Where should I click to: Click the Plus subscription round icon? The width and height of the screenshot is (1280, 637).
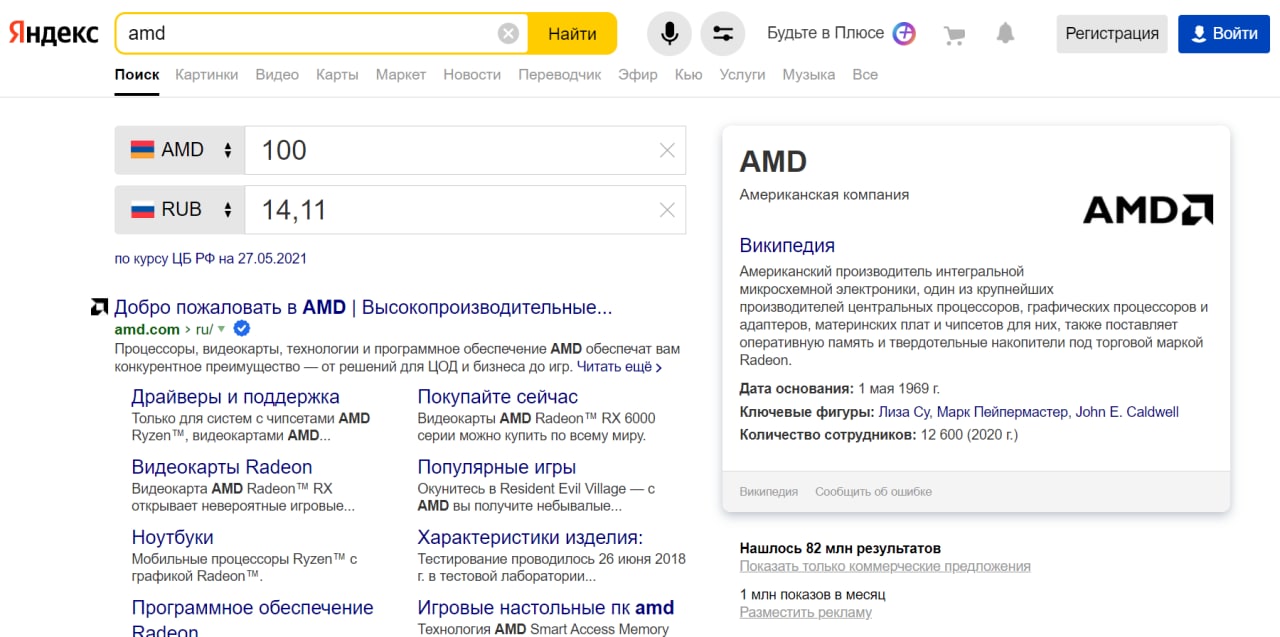[x=904, y=33]
